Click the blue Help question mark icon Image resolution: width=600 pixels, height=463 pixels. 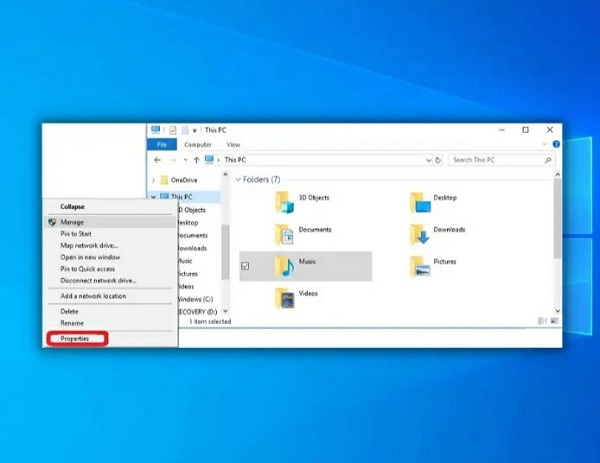pyautogui.click(x=556, y=144)
